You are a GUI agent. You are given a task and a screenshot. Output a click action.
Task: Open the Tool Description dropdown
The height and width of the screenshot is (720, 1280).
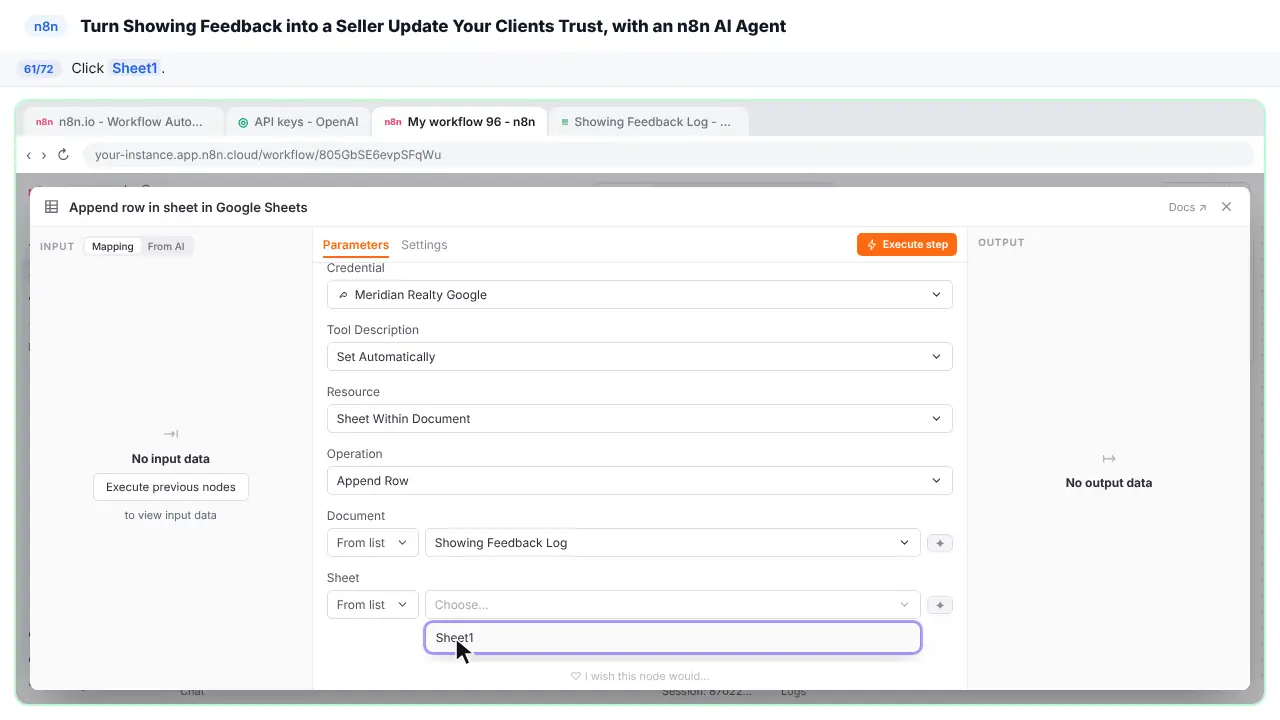639,357
